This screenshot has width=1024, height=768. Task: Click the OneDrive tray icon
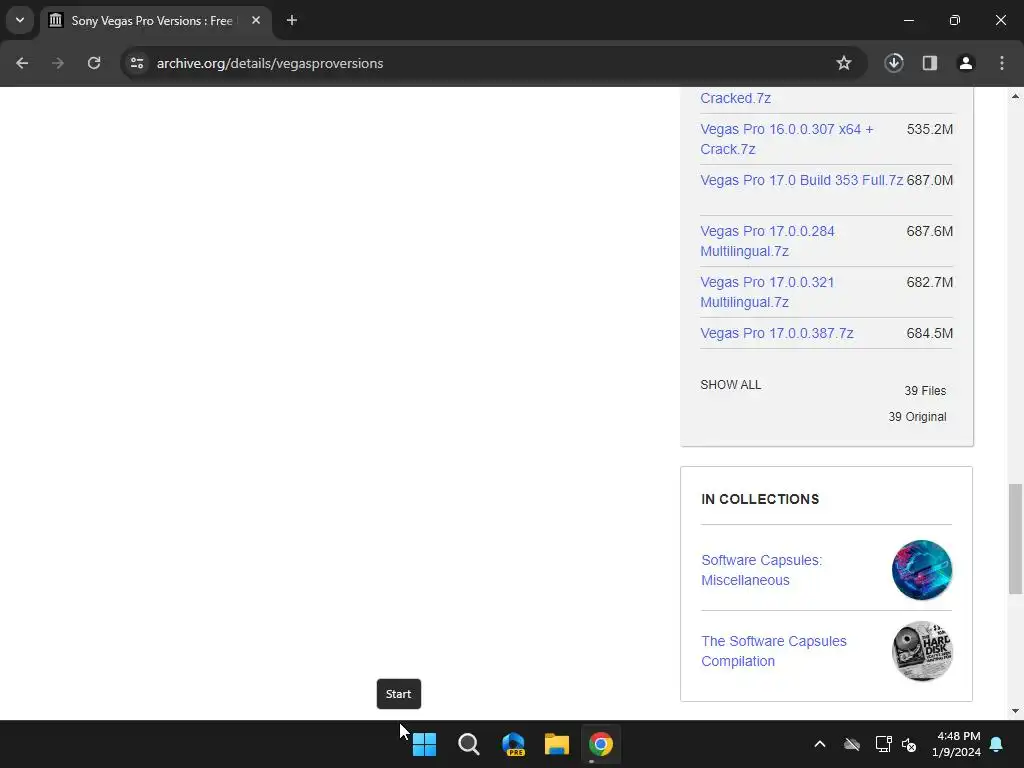click(x=852, y=744)
